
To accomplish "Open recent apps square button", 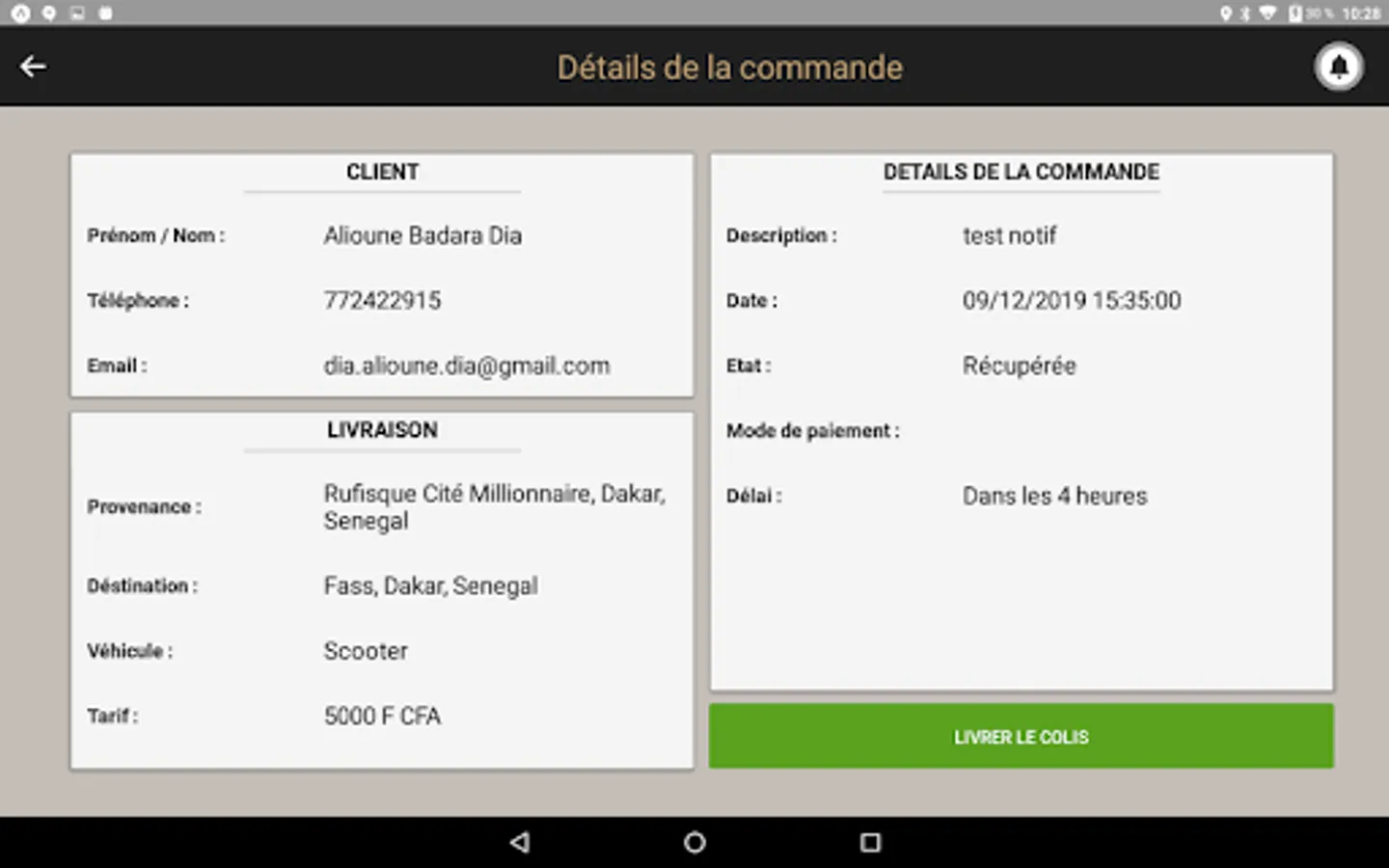I will (x=870, y=842).
